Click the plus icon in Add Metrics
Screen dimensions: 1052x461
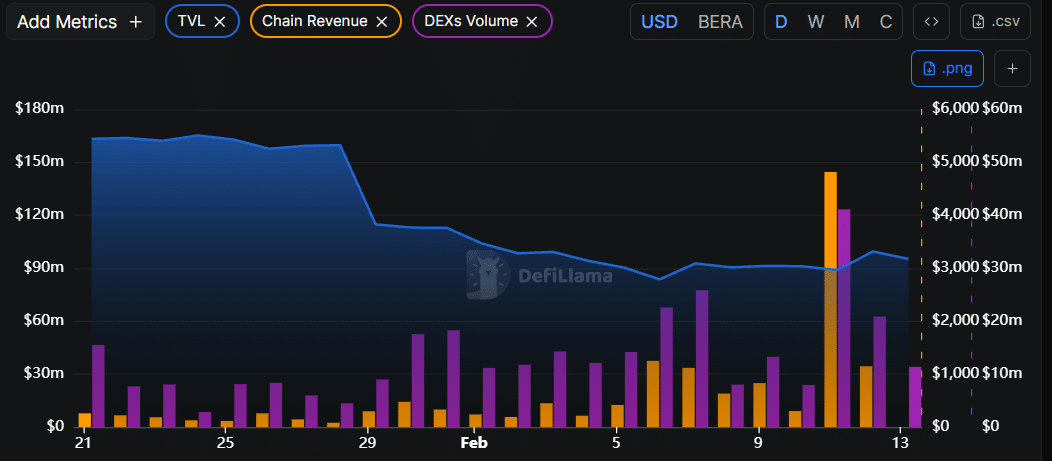pos(136,21)
